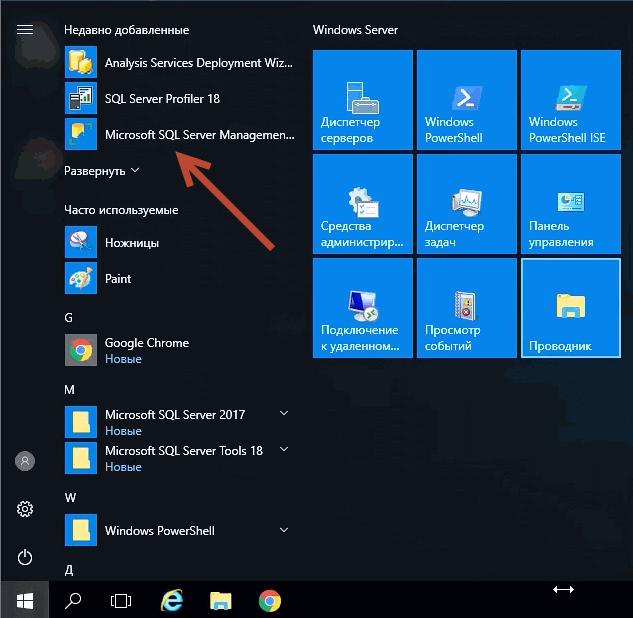The height and width of the screenshot is (618, 633).
Task: Open the Проводник tile
Action: click(571, 308)
